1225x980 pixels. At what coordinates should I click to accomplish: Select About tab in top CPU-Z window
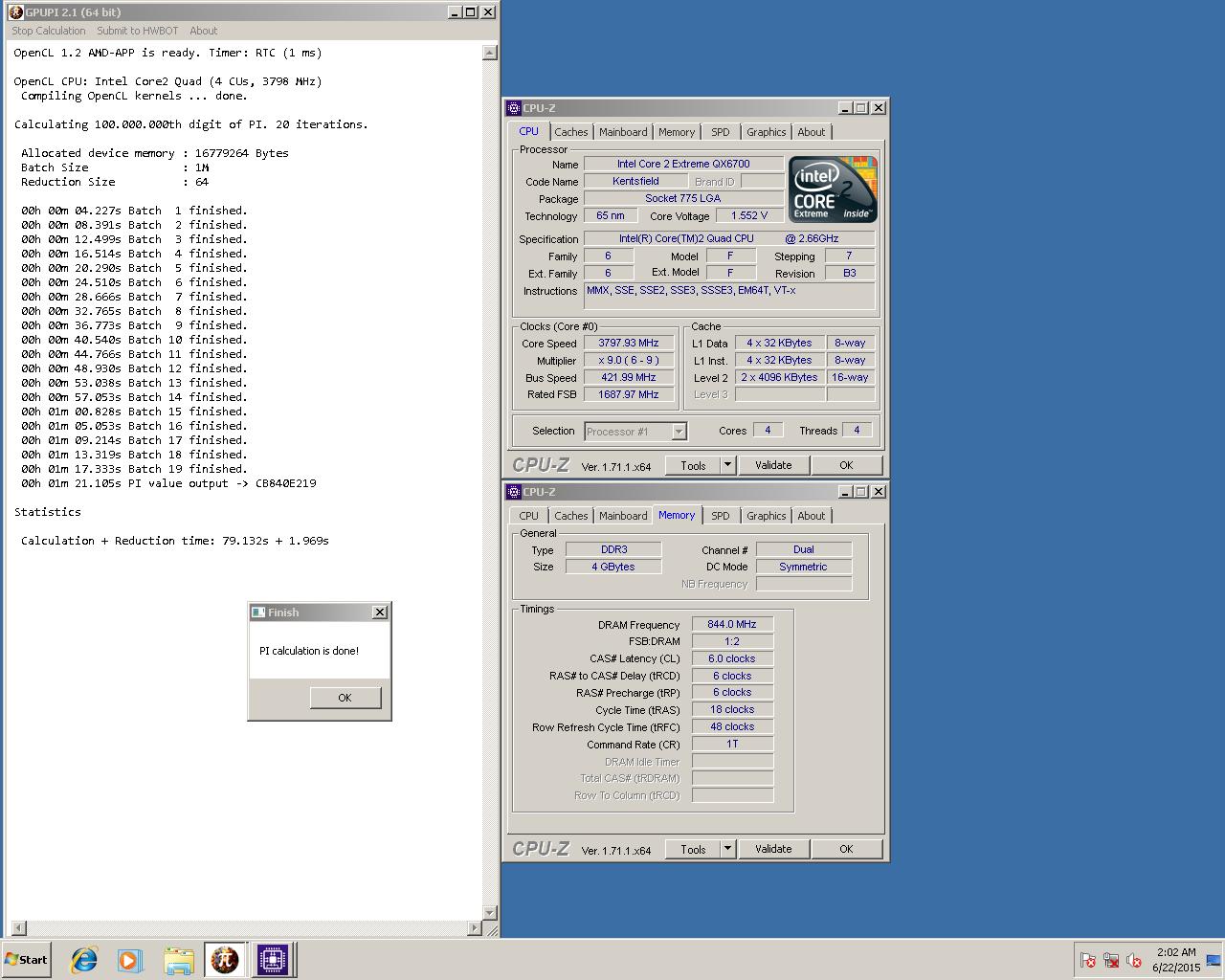tap(812, 132)
